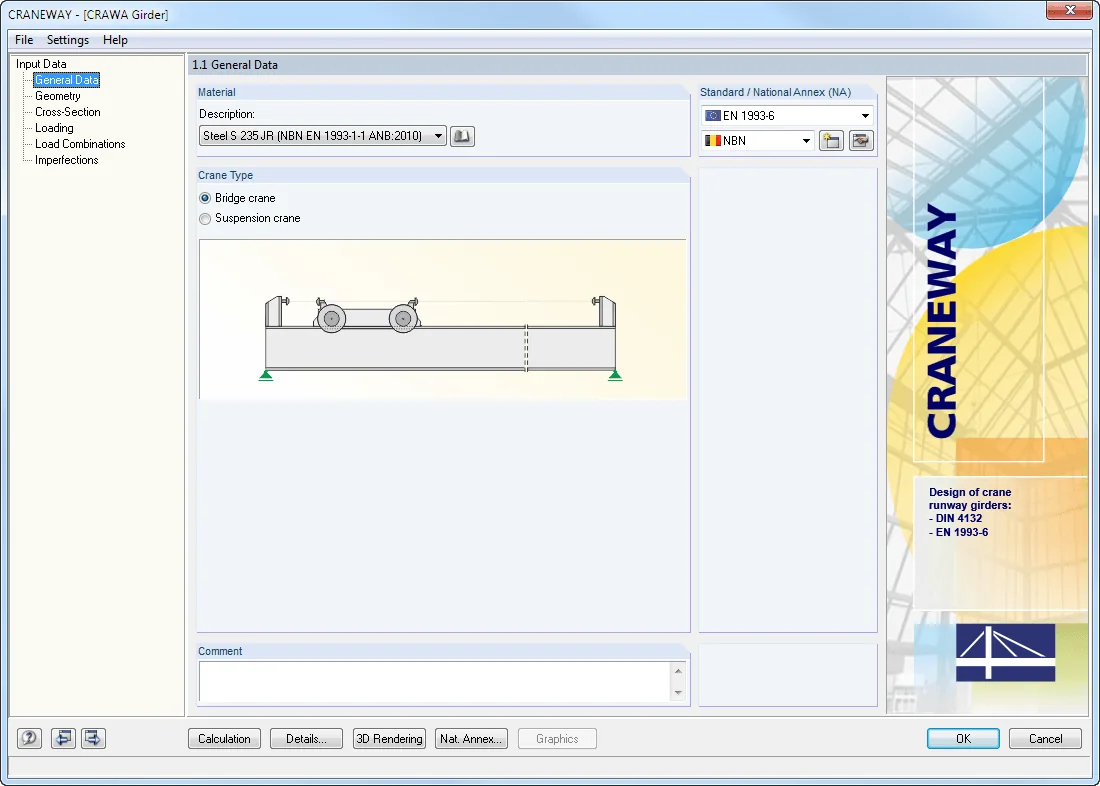Click the Dlubal bridge logo
Viewport: 1100px width, 786px height.
pyautogui.click(x=1005, y=652)
